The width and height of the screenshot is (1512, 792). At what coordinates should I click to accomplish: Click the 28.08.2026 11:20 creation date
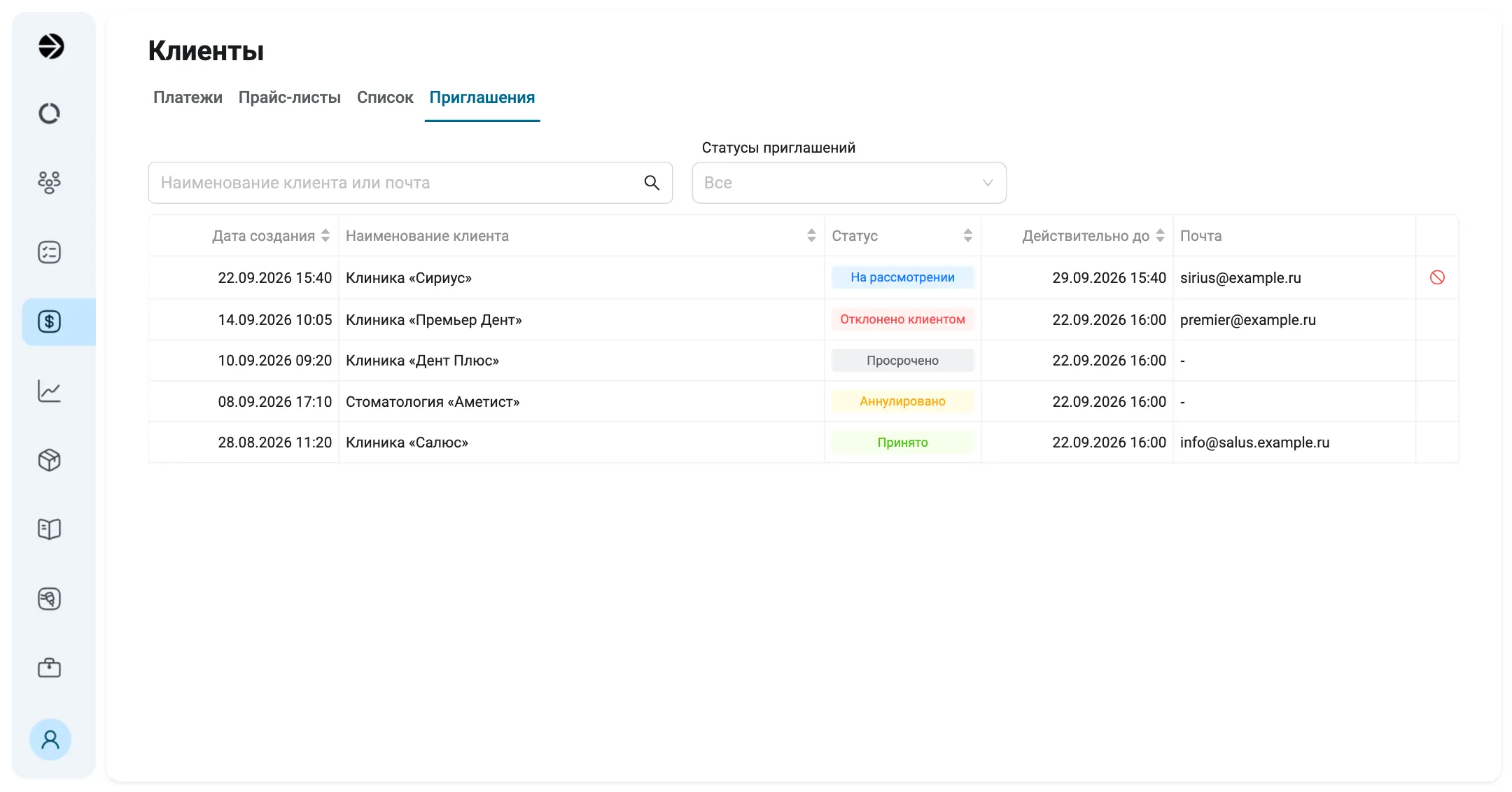[275, 443]
